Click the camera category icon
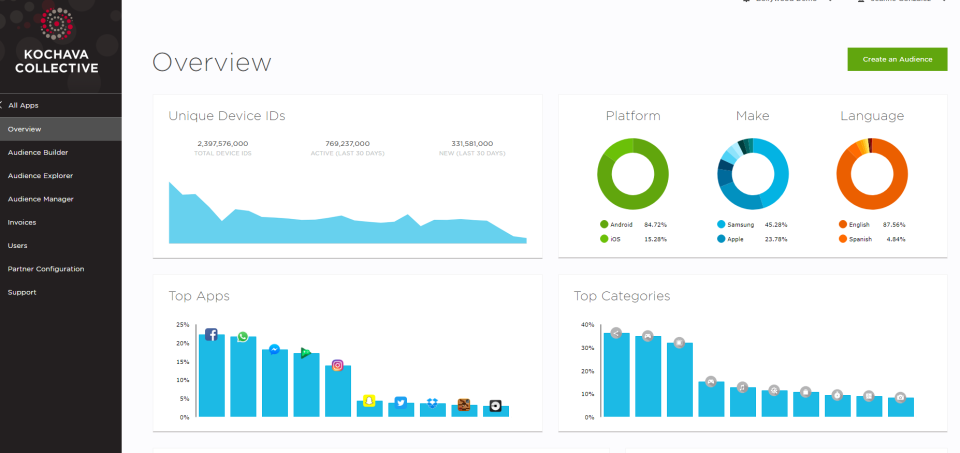 (900, 397)
